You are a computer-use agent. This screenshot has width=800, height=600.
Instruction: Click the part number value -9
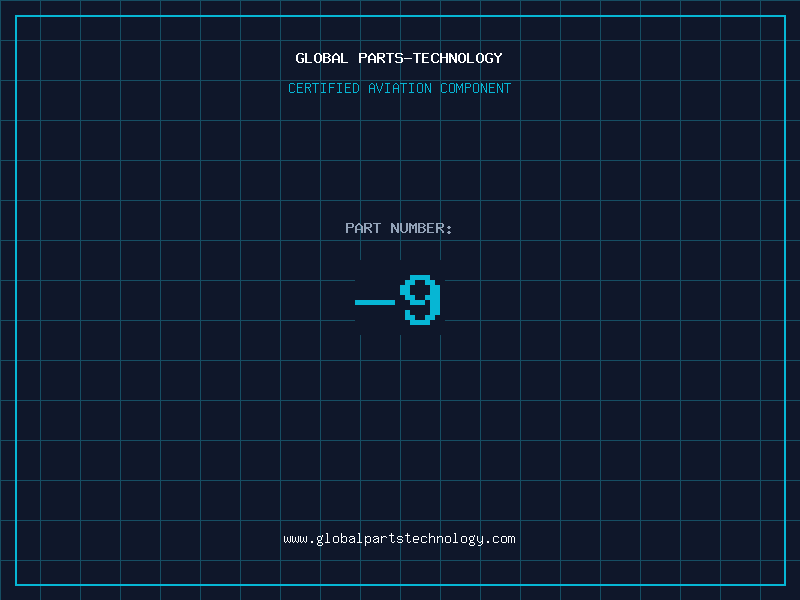(x=398, y=300)
